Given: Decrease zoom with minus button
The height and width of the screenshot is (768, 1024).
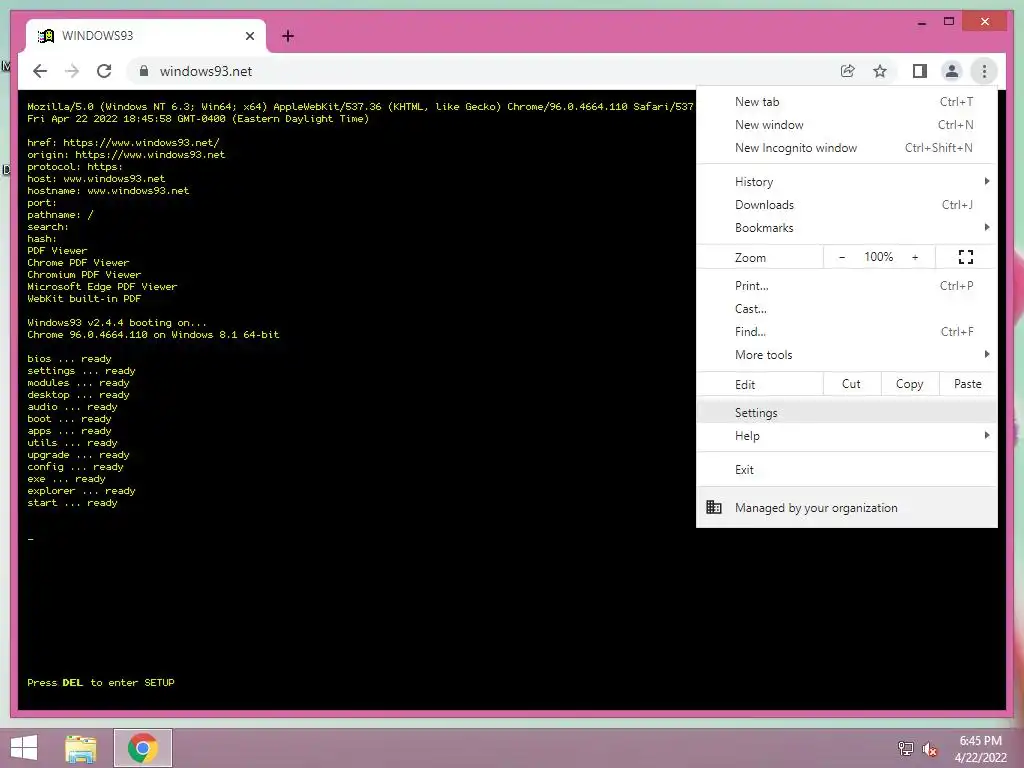Looking at the screenshot, I should 842,257.
